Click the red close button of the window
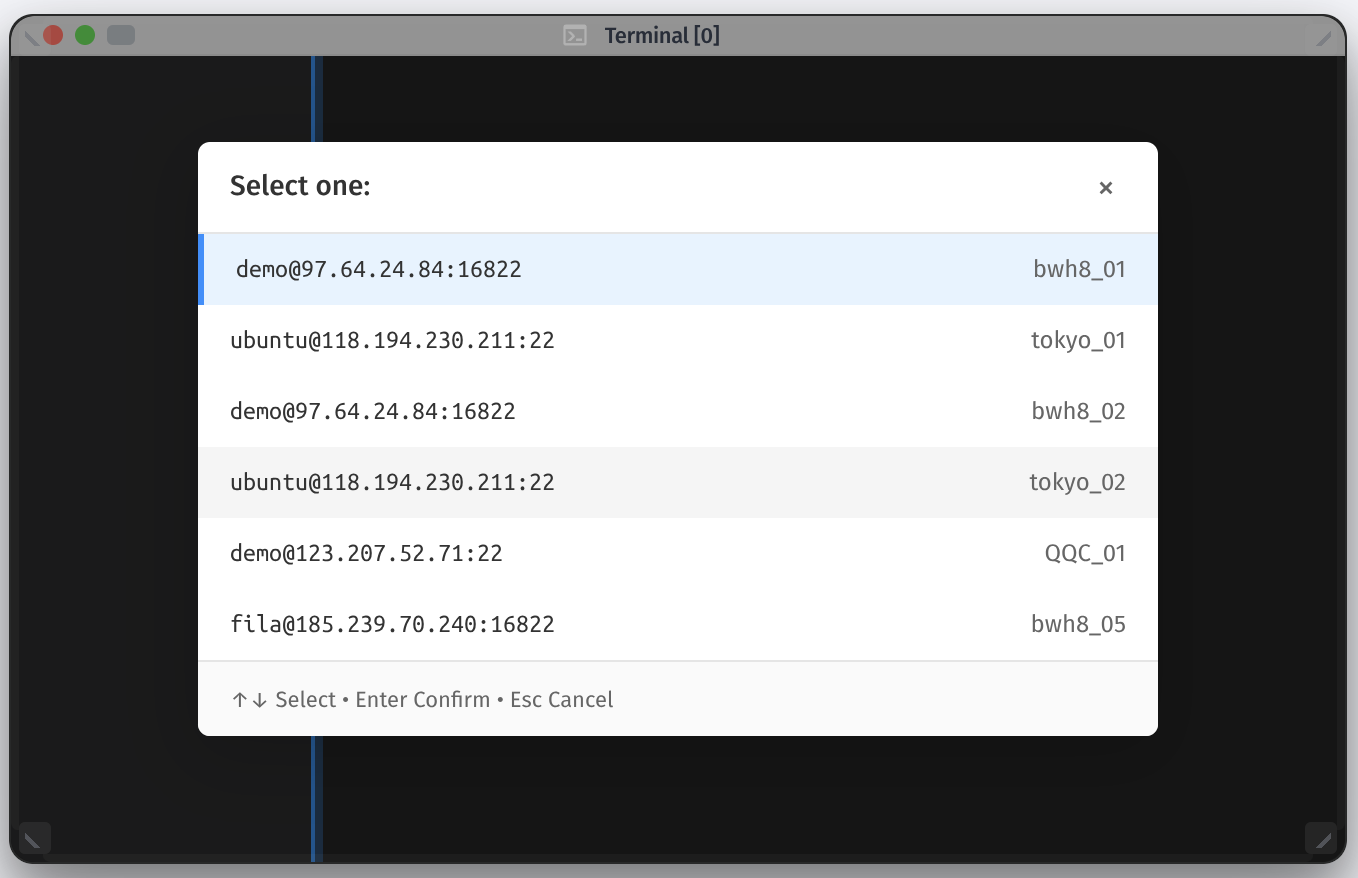Viewport: 1358px width, 878px height. click(52, 34)
